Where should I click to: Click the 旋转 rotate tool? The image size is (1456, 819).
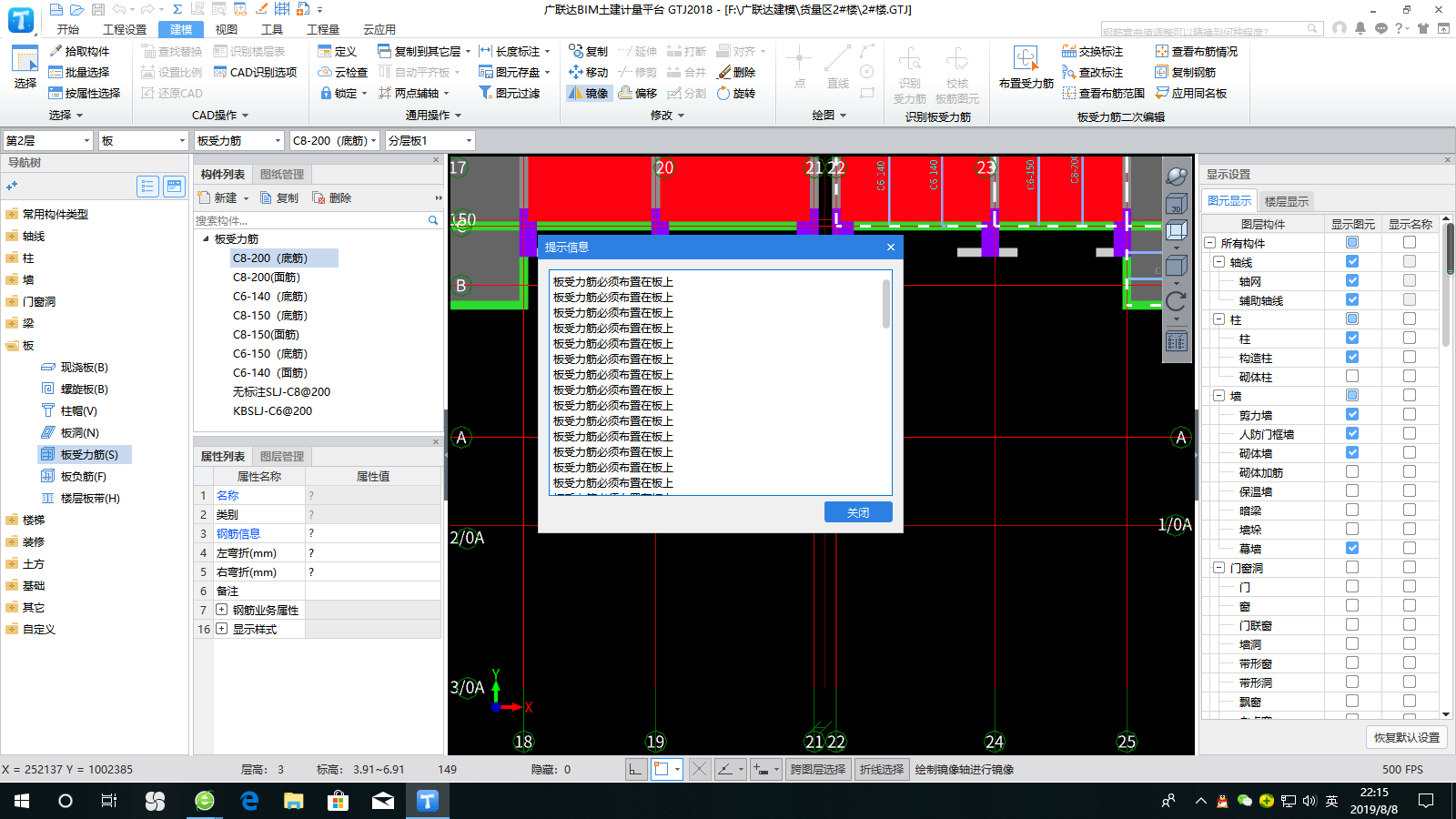(x=736, y=93)
